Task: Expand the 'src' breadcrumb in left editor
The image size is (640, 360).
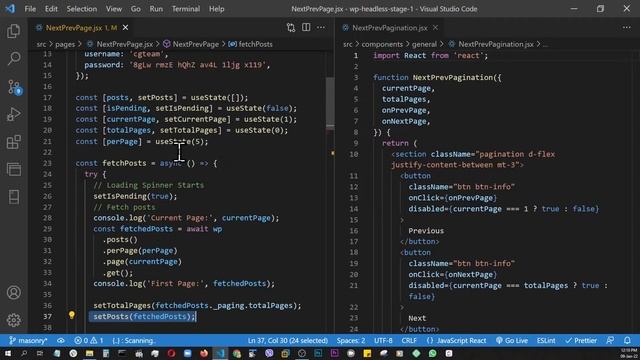Action: click(41, 44)
